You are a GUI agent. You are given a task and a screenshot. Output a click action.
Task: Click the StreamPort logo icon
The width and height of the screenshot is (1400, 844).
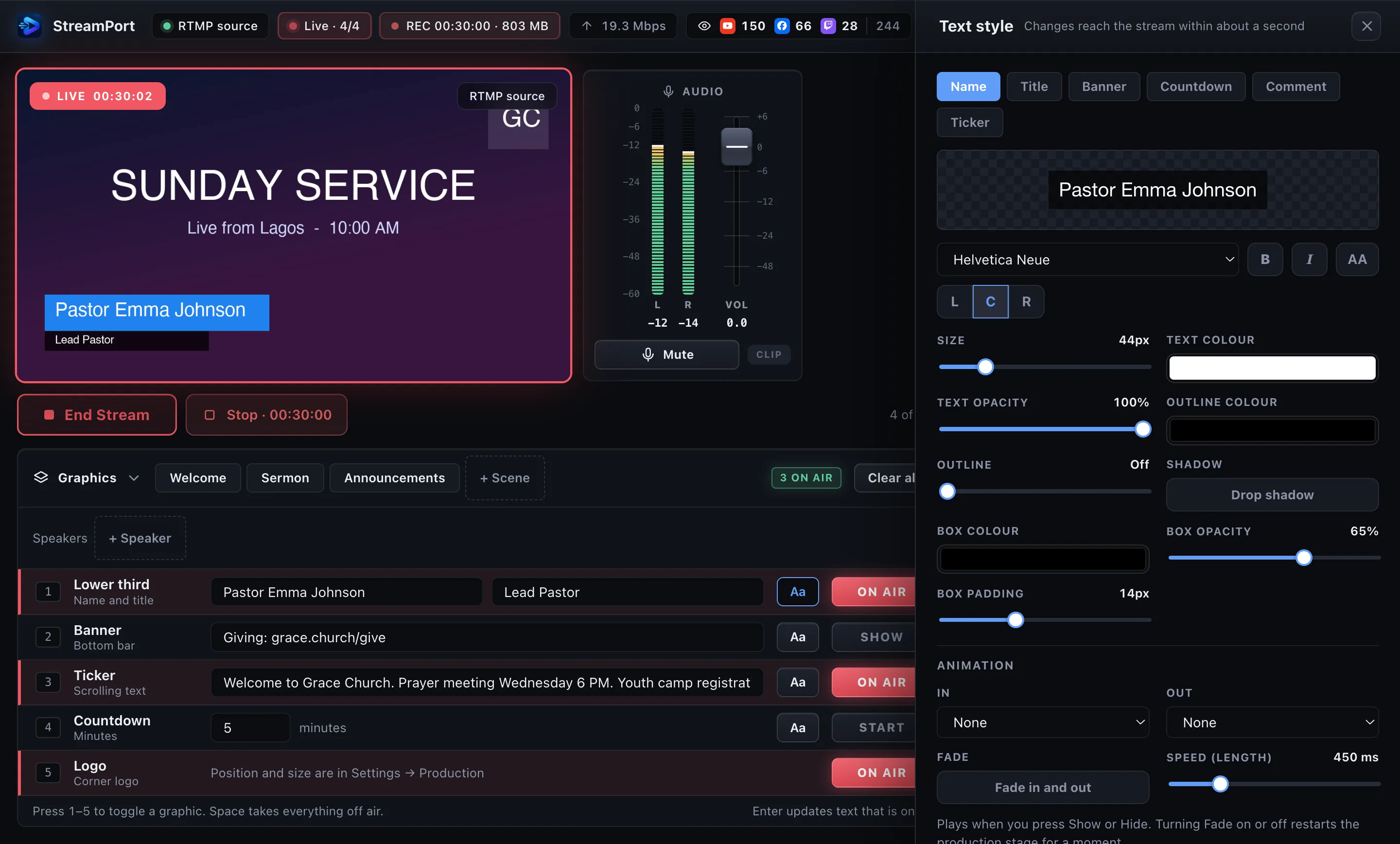click(29, 26)
